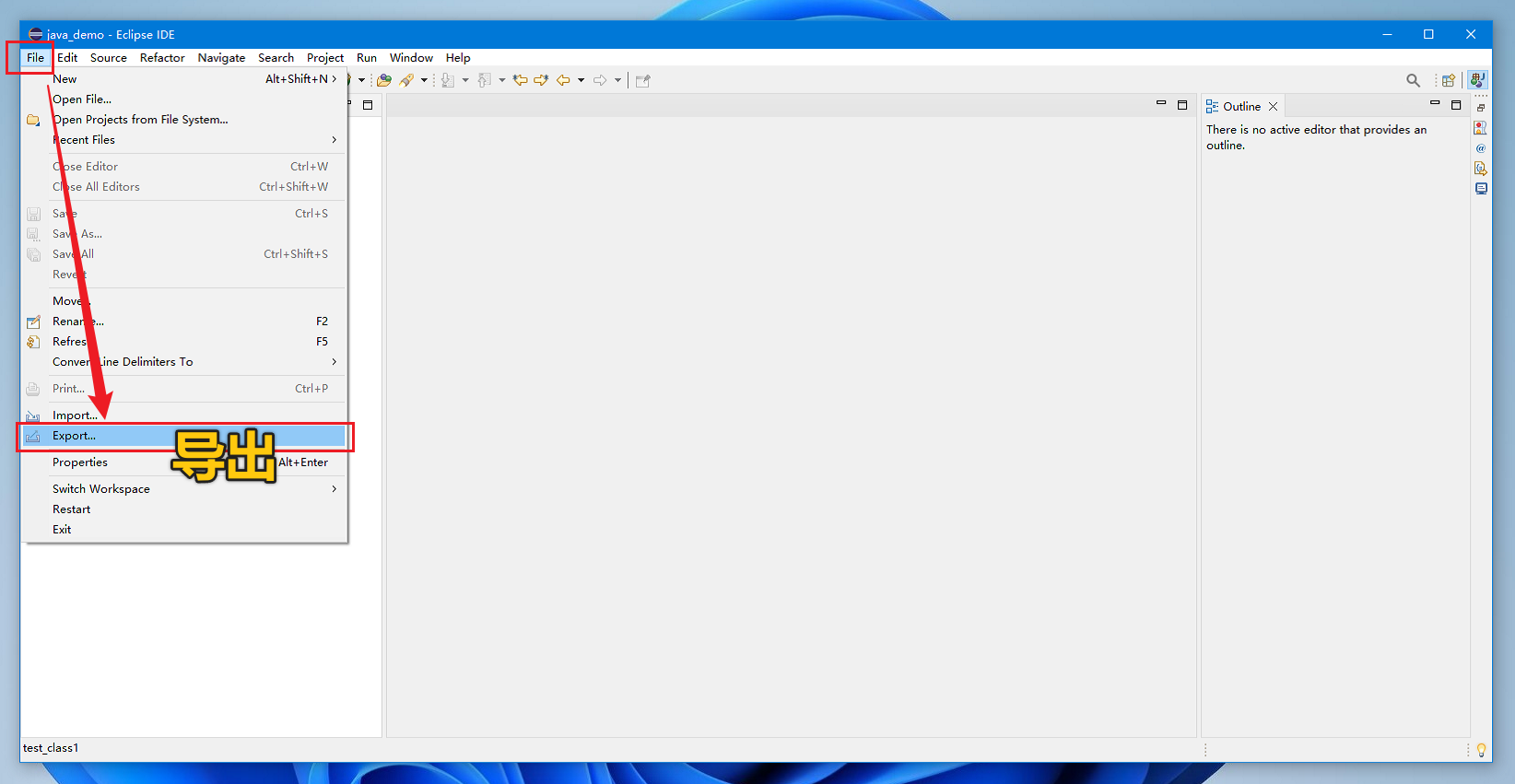
Task: Expand the Switch Workspace submenu
Action: [x=334, y=489]
